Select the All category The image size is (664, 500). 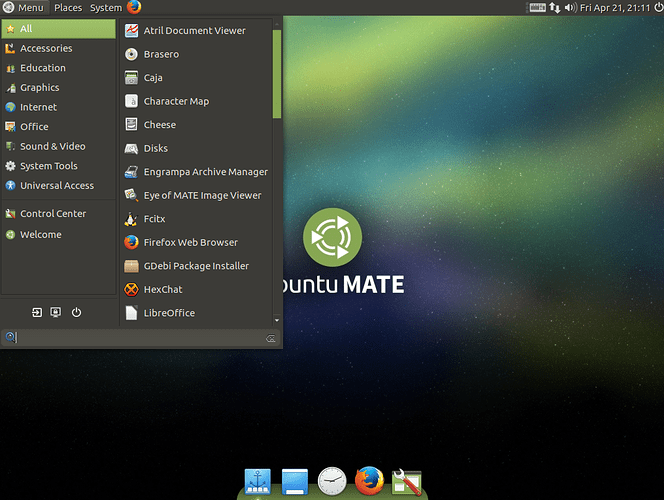(x=58, y=29)
